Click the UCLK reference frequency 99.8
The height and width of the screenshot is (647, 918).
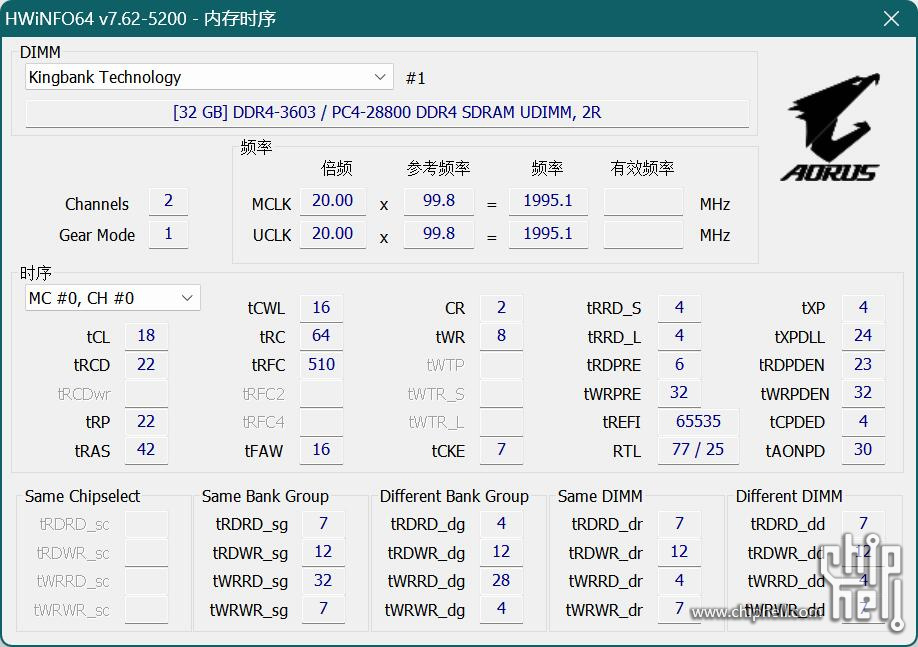click(x=439, y=234)
